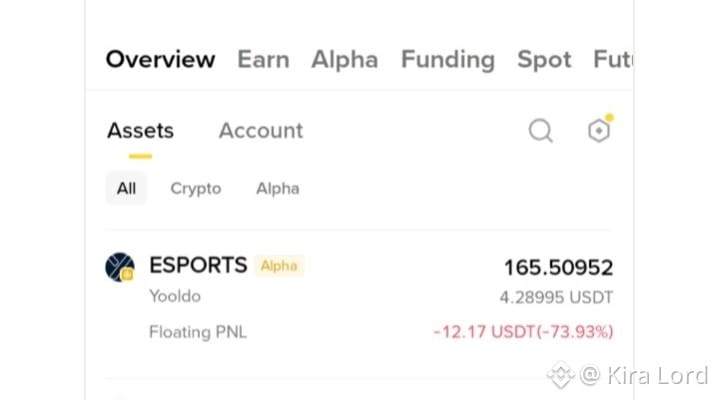The image size is (716, 400).
Task: Select the All filter chip
Action: pos(126,188)
